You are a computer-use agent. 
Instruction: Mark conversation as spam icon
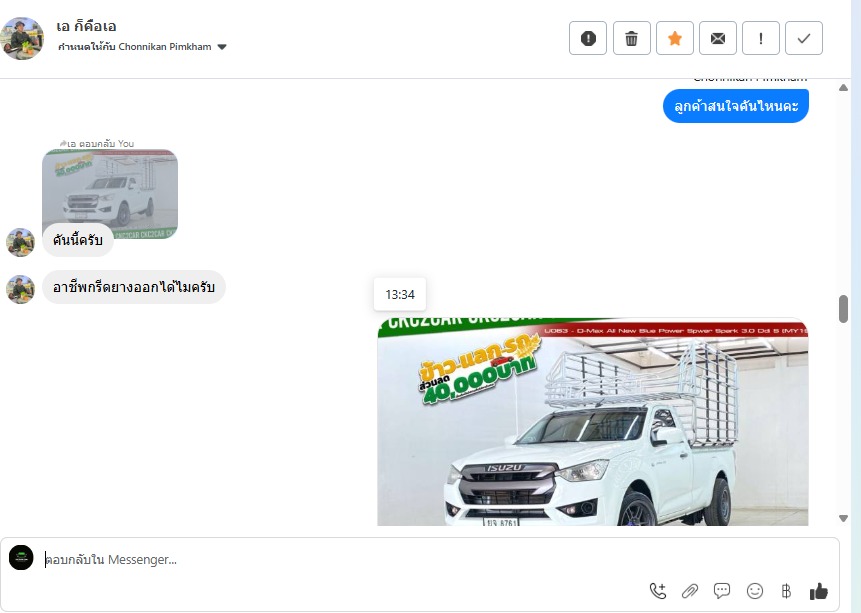click(588, 38)
